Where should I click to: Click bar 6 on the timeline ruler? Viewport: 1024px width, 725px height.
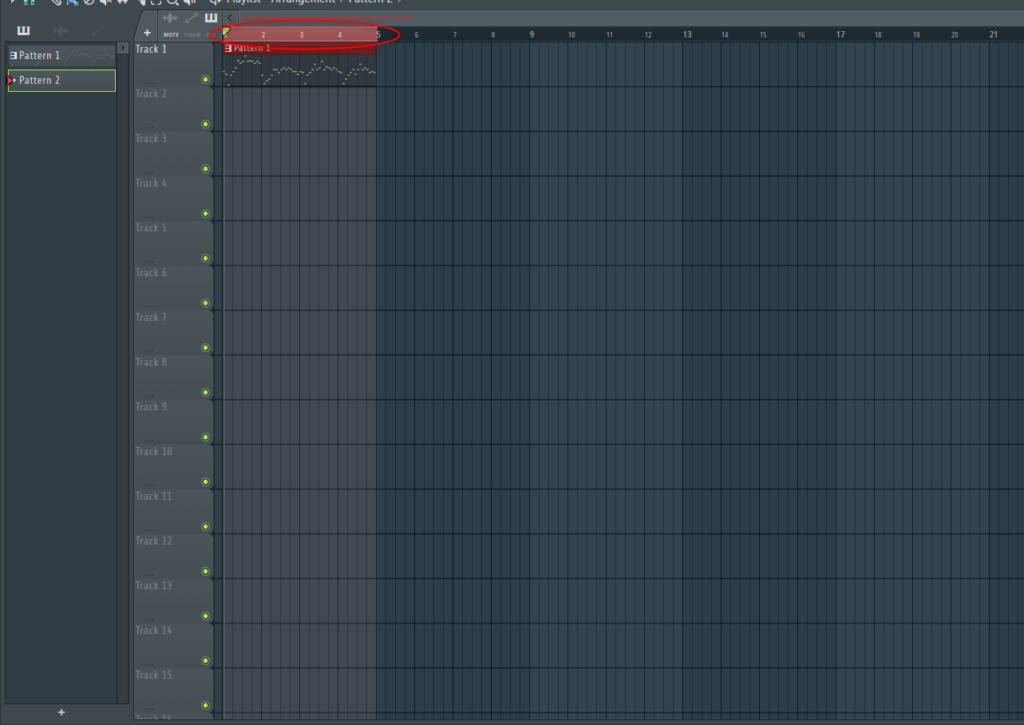click(417, 35)
